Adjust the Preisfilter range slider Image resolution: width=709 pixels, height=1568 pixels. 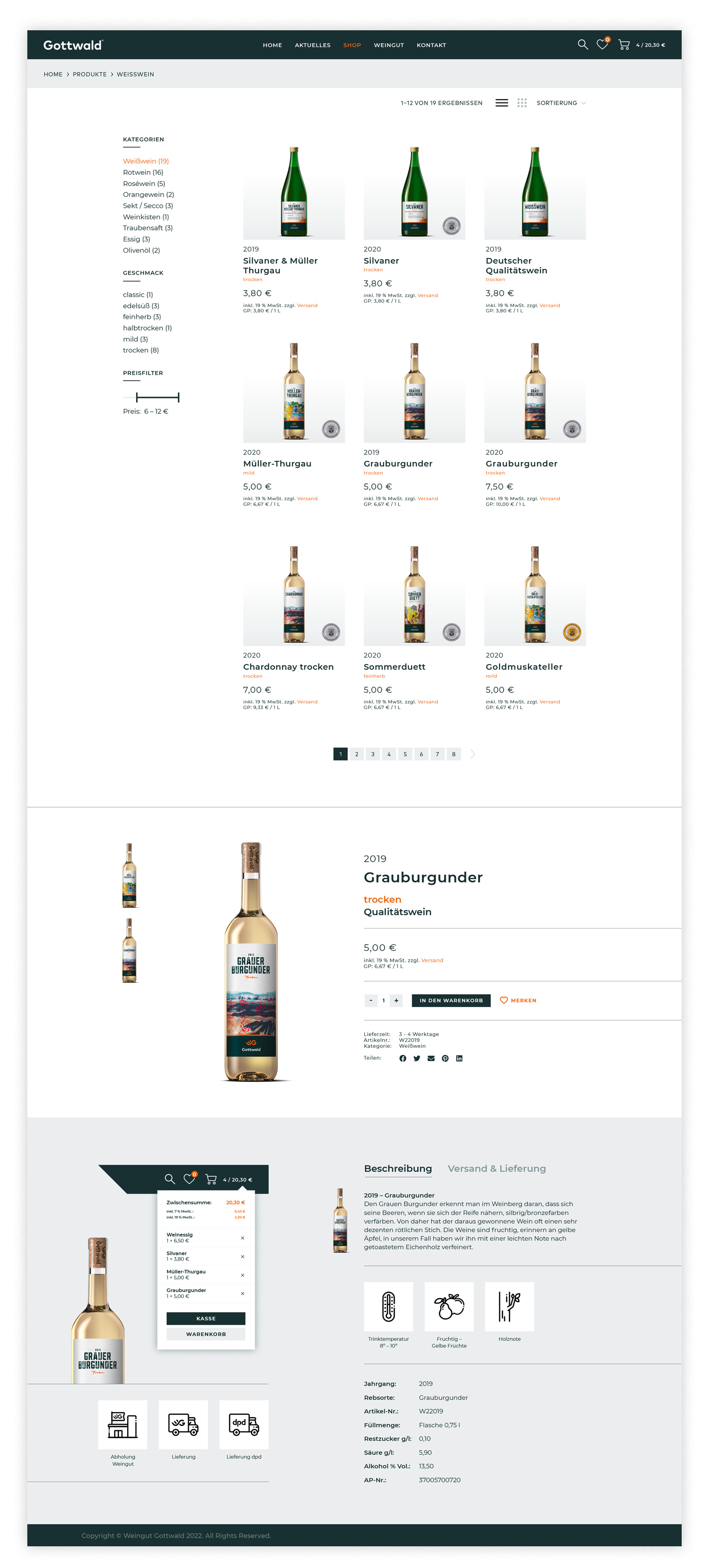[x=158, y=397]
